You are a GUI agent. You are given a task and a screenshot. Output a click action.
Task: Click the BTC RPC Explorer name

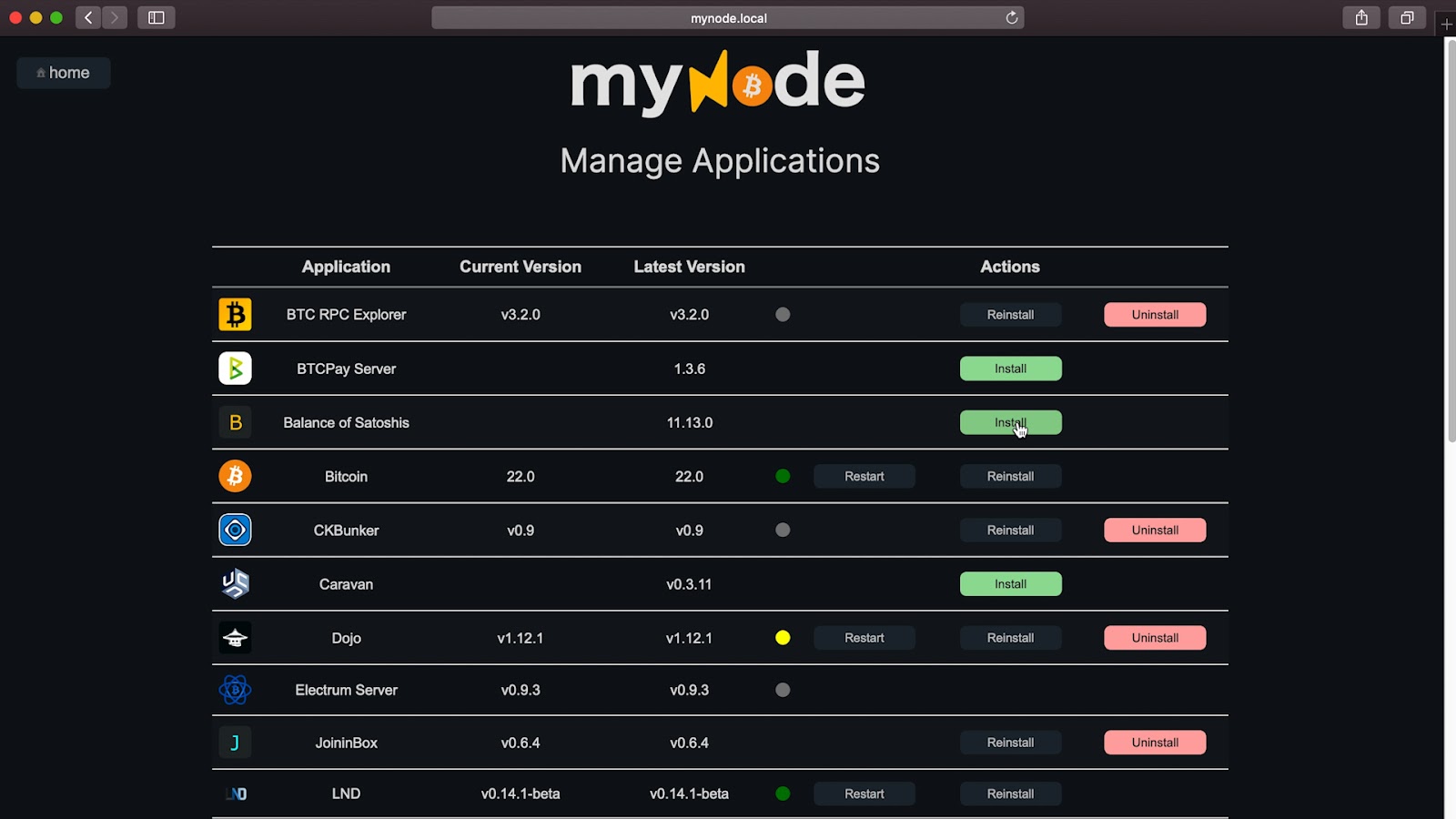[x=346, y=315]
